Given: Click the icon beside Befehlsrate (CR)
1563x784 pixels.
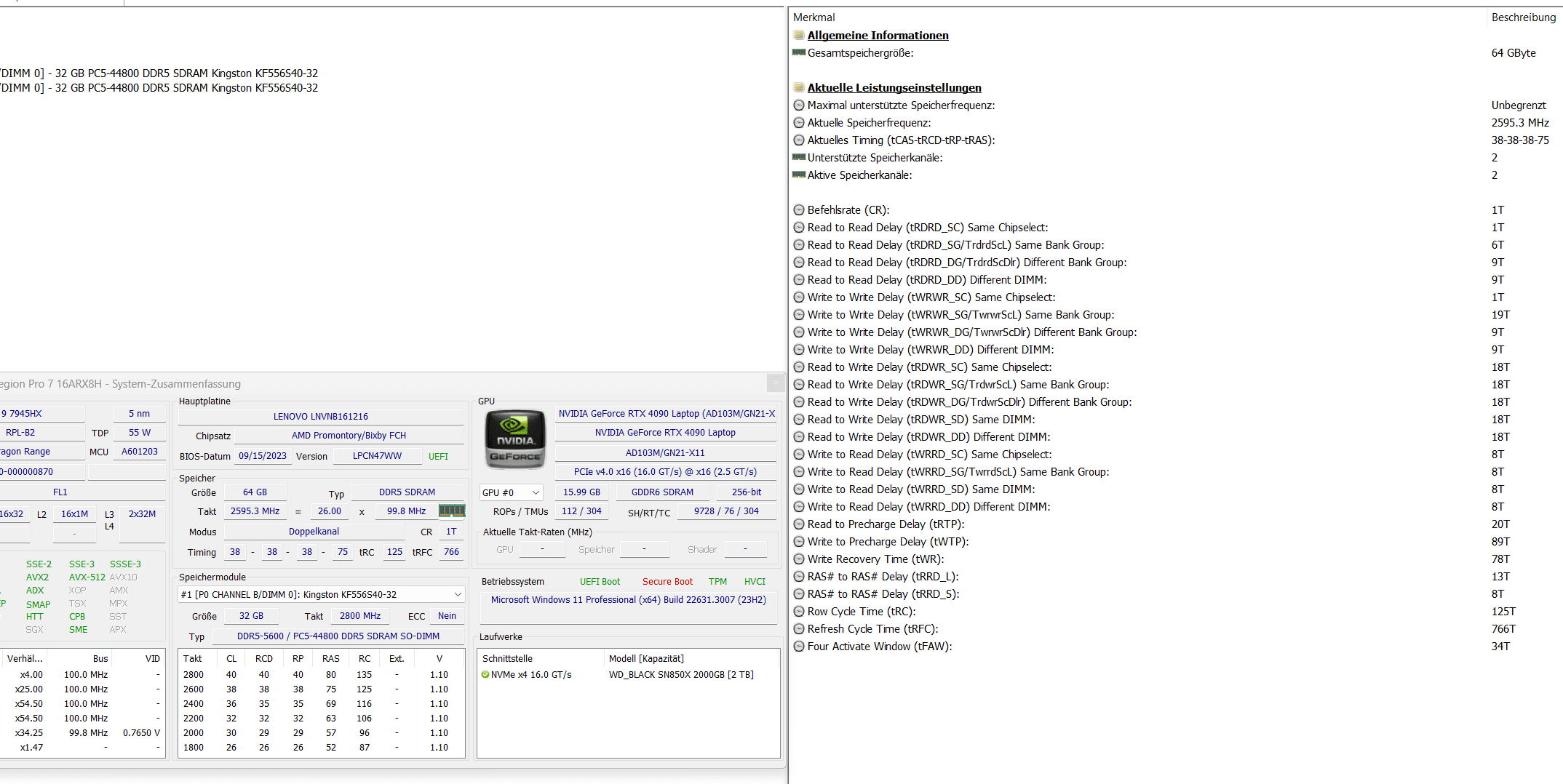Looking at the screenshot, I should 799,209.
